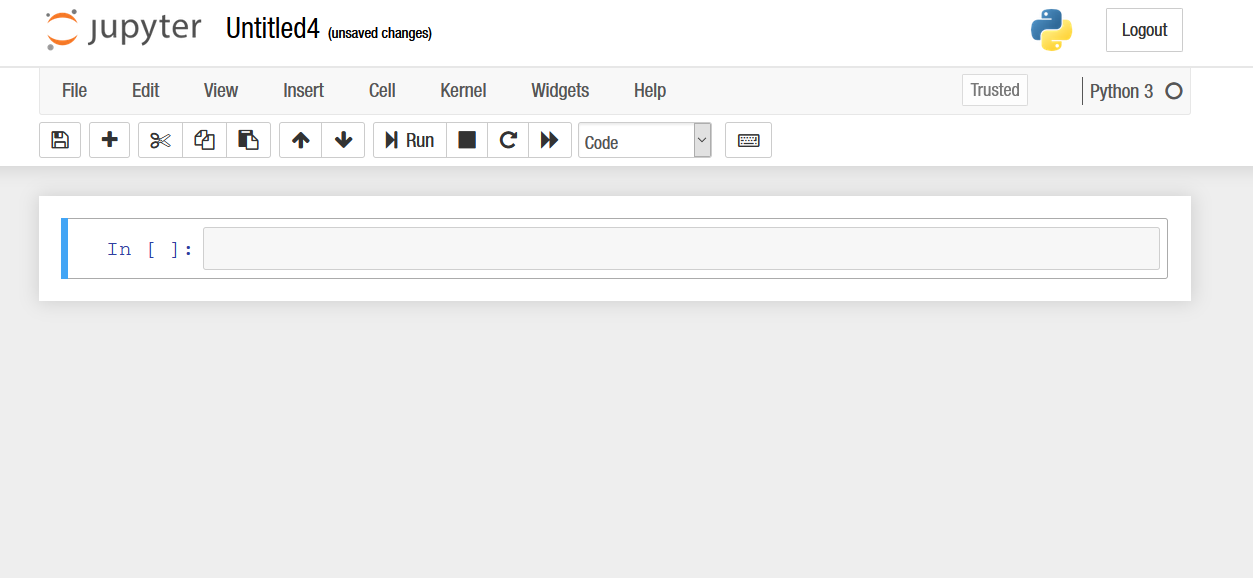Screen dimensions: 1253x578
Task: Click the save and checkpoint floppy icon
Action: tap(60, 140)
